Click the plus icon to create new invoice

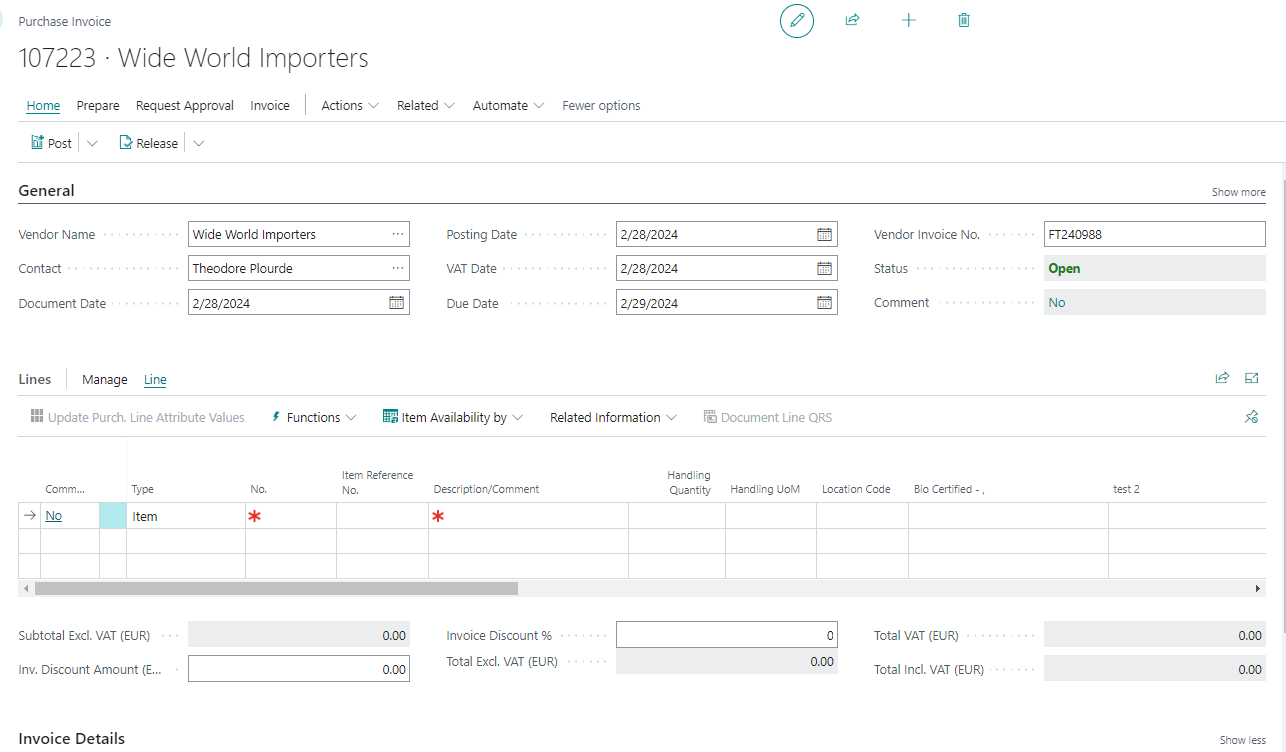pyautogui.click(x=908, y=20)
